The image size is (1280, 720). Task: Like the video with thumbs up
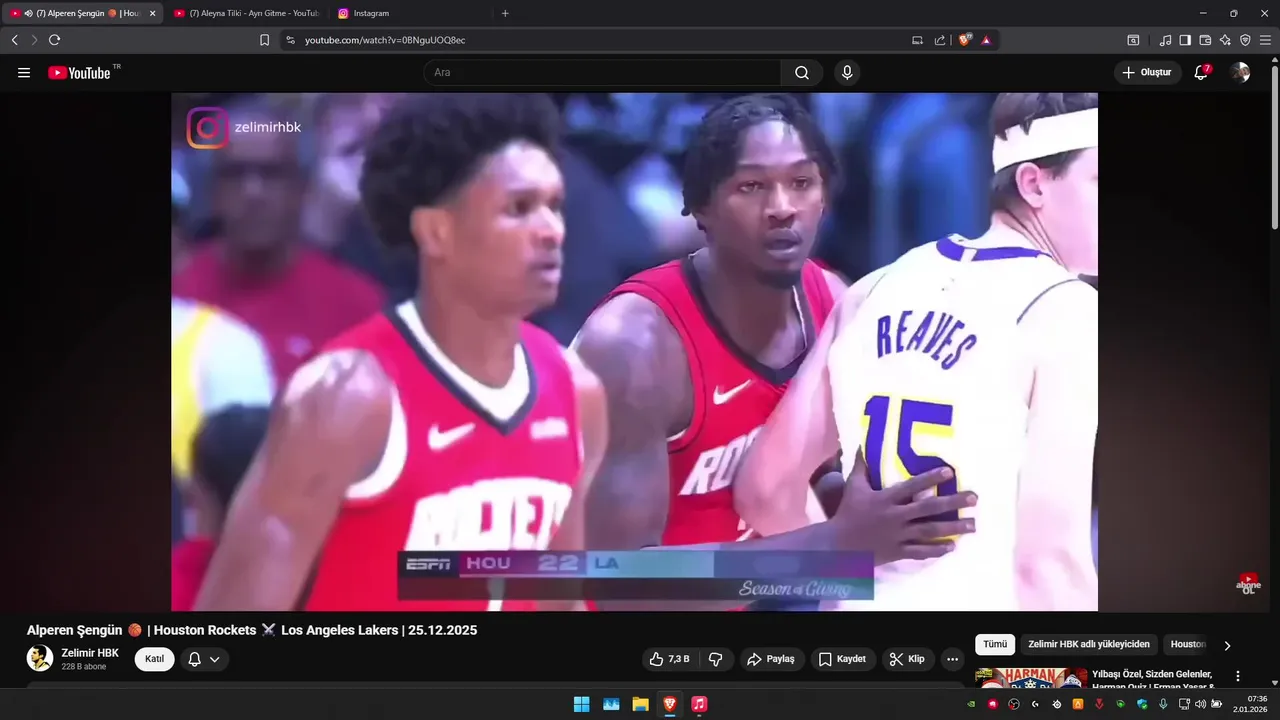[669, 659]
